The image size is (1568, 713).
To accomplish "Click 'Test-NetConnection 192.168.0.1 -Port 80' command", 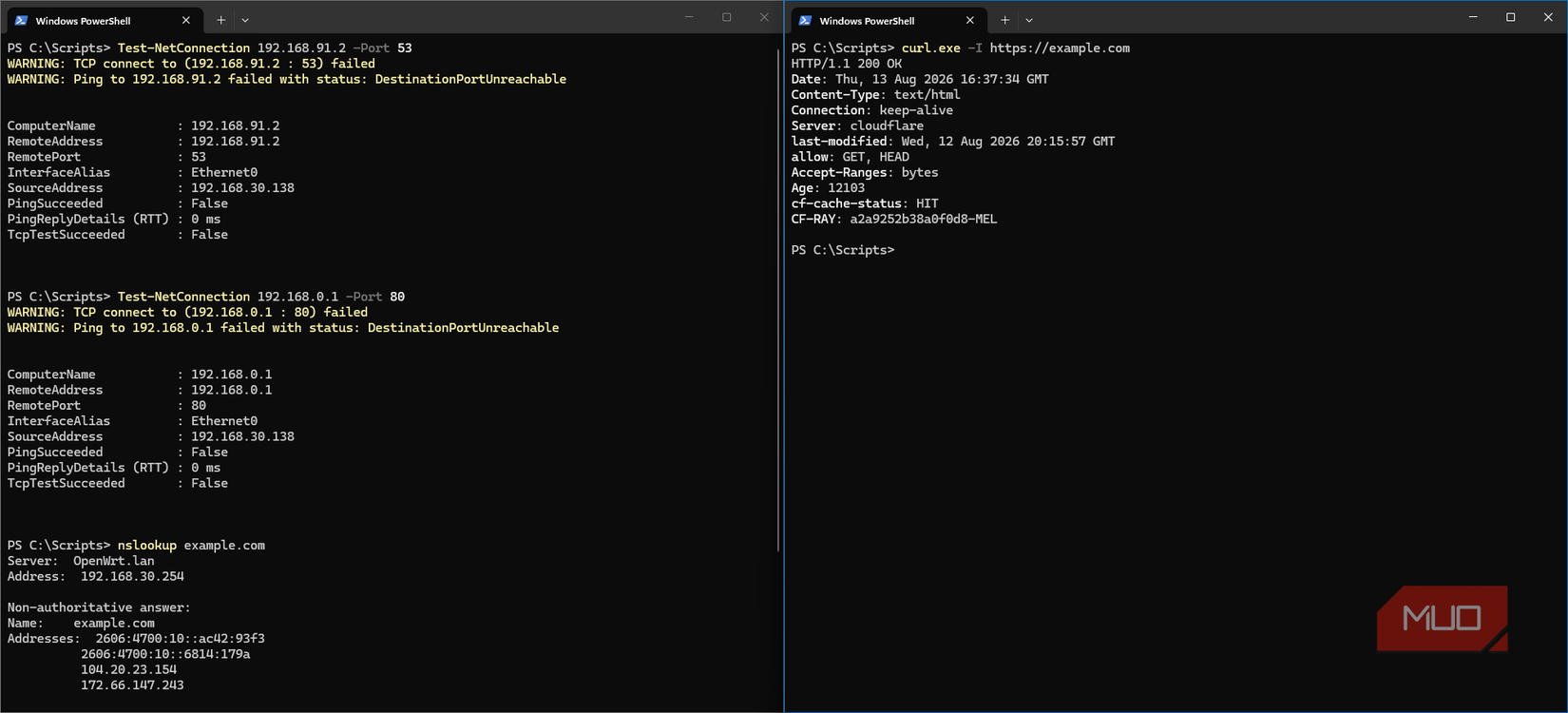I will coord(261,297).
